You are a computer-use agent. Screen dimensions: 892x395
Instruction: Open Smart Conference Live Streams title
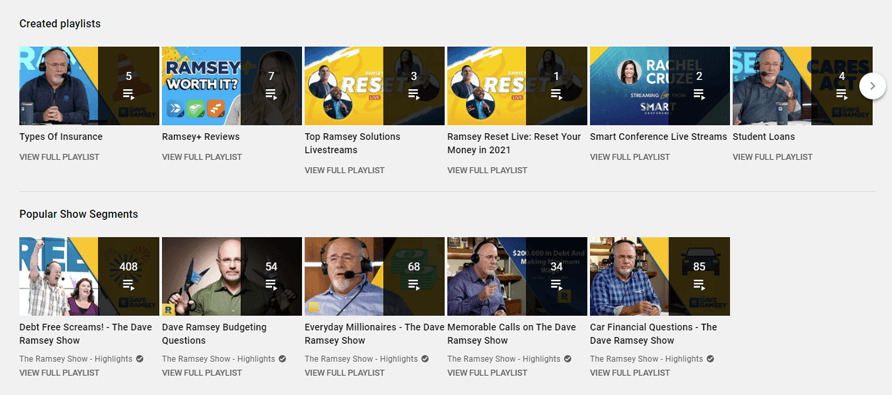659,137
